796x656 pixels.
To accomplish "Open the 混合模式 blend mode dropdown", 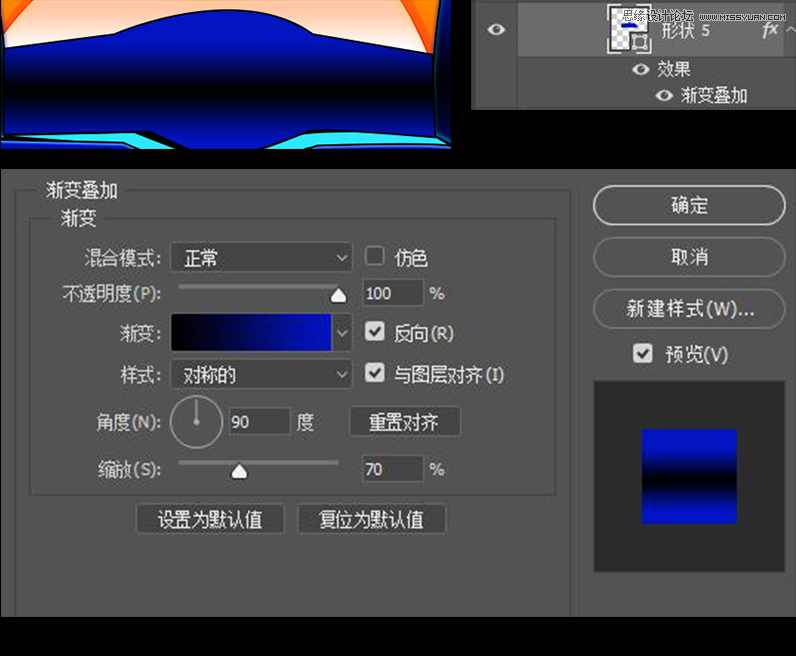I will pyautogui.click(x=261, y=258).
